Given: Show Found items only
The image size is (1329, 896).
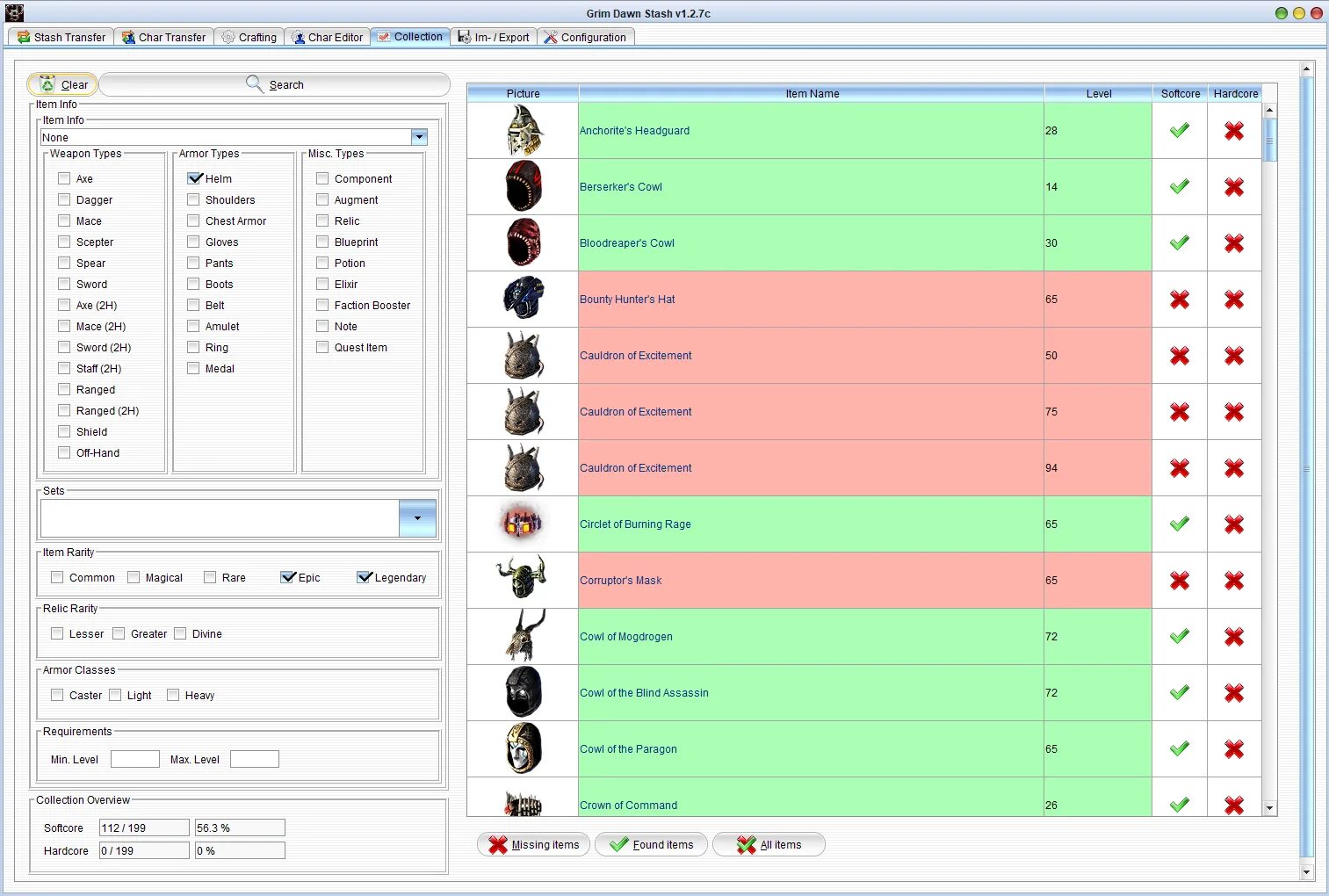Looking at the screenshot, I should 652,844.
